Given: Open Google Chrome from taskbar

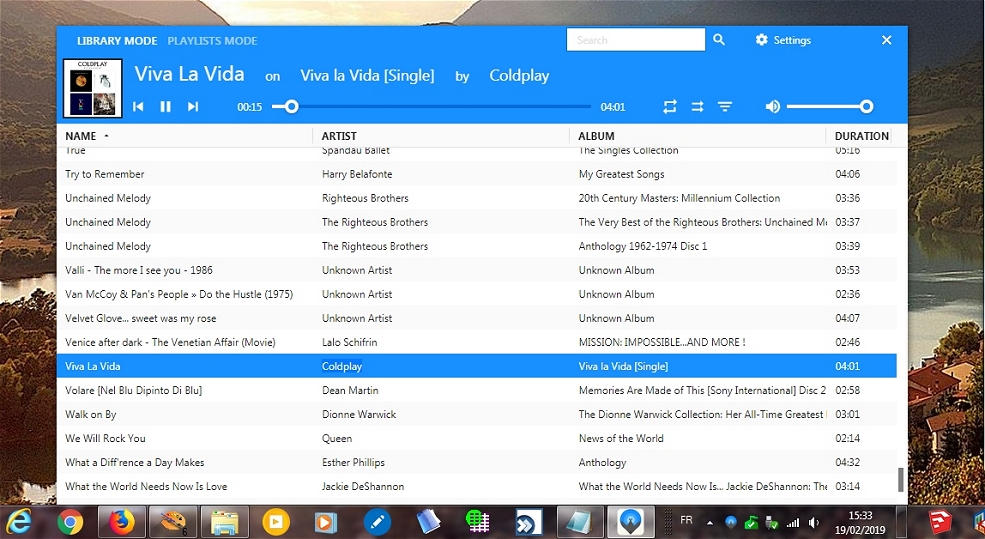Looking at the screenshot, I should tap(70, 522).
